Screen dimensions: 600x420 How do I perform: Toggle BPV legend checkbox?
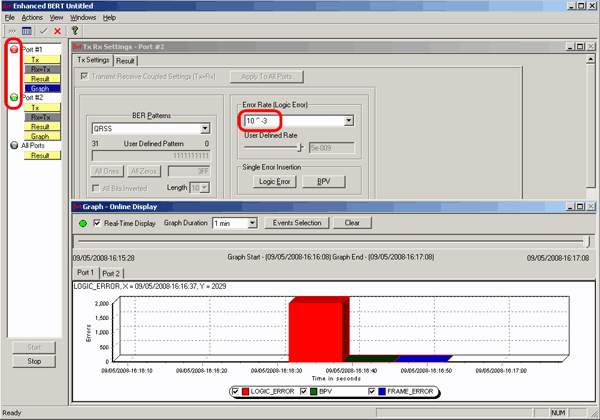(x=303, y=391)
